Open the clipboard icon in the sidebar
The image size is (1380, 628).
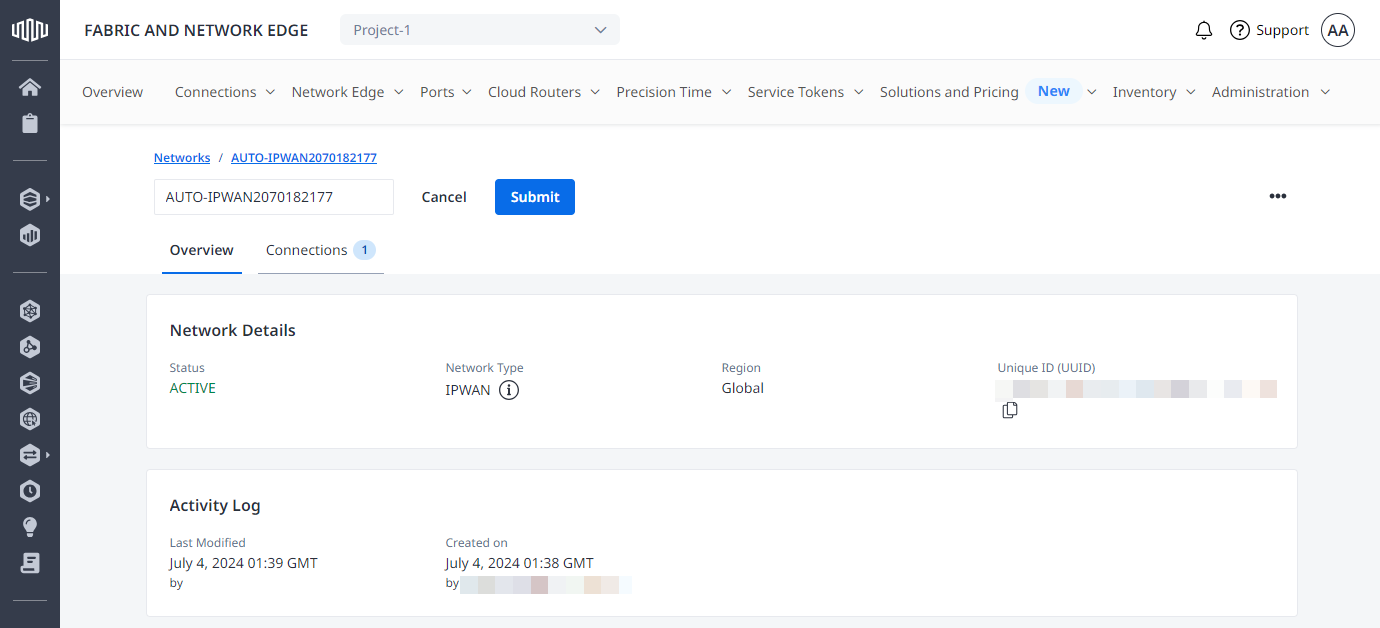(x=30, y=124)
